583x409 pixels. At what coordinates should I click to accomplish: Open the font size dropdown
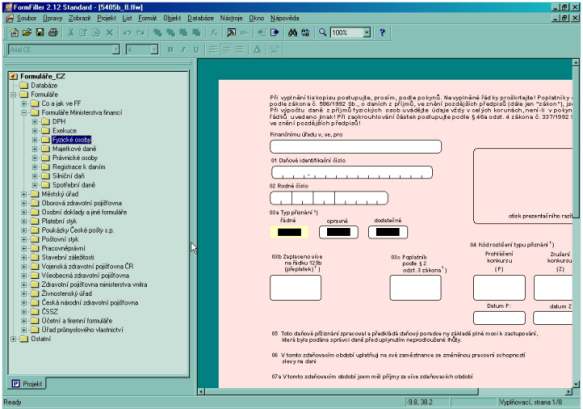[154, 49]
